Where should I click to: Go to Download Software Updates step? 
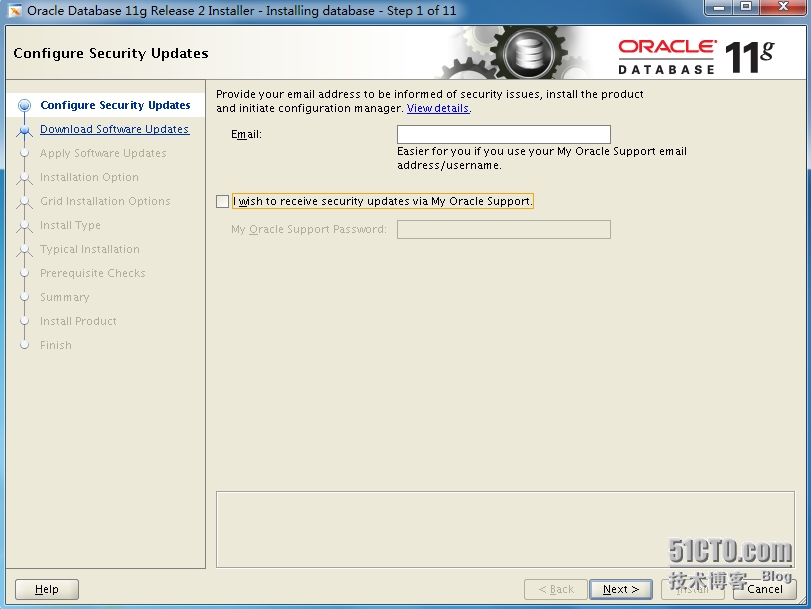coord(114,129)
